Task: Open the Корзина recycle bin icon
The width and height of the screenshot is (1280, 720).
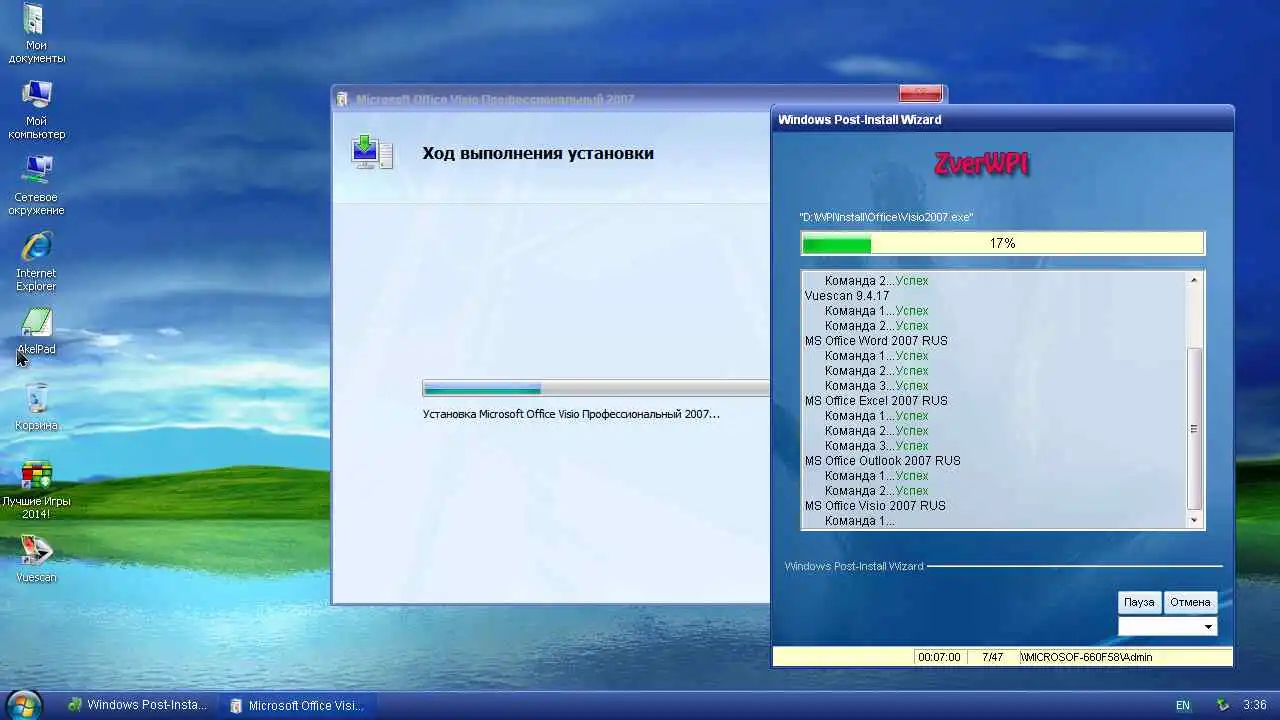Action: (36, 408)
